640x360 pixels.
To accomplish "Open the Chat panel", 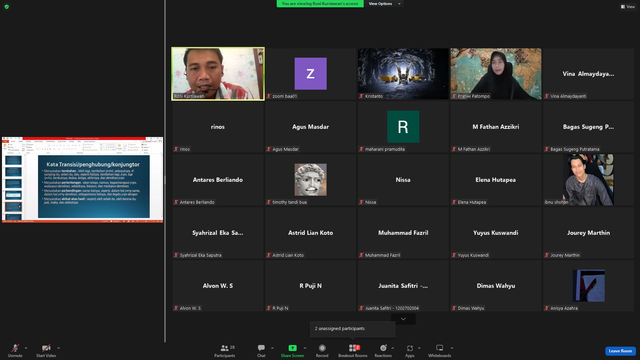I will coord(261,350).
